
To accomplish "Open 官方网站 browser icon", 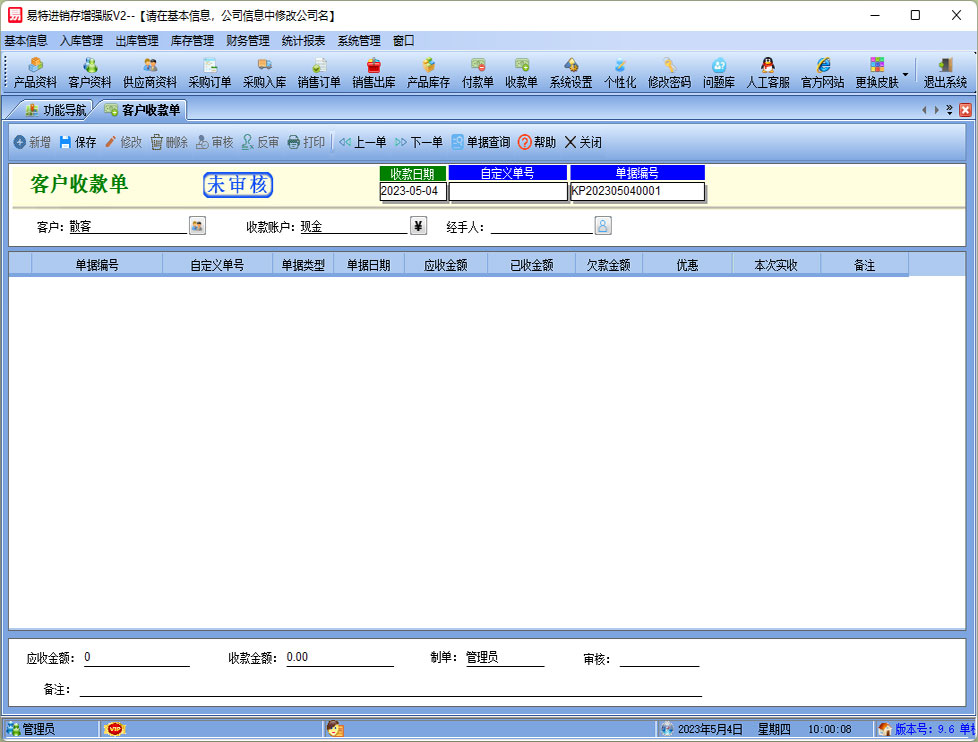I will (822, 73).
